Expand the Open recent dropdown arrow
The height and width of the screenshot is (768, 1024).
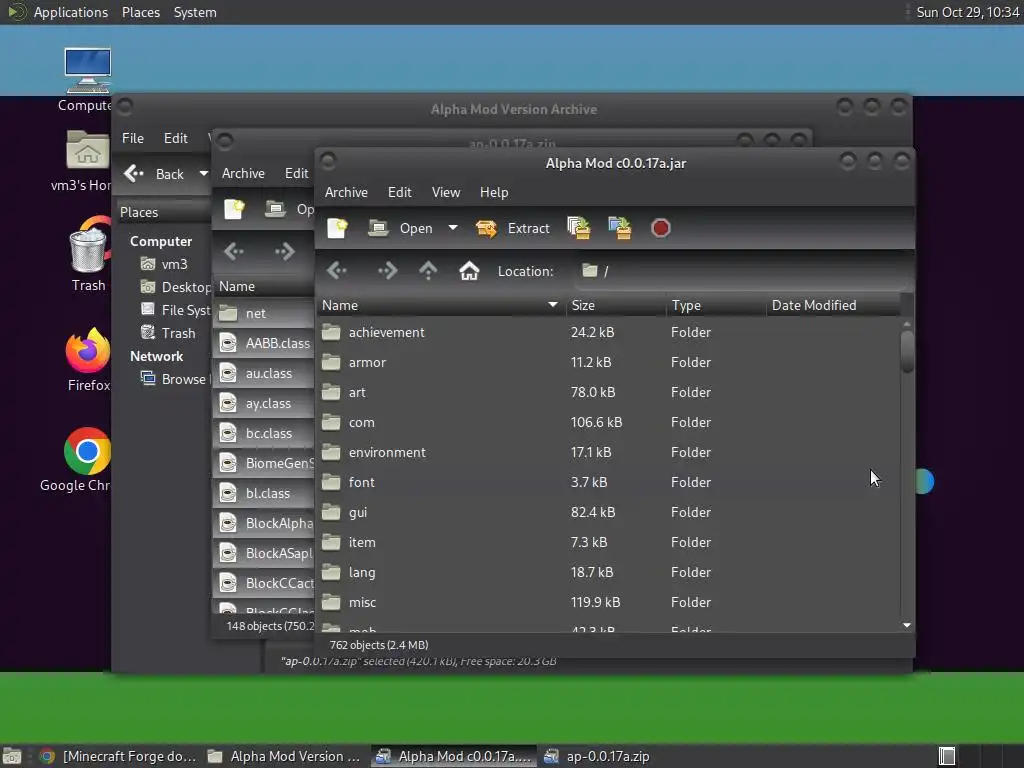453,228
